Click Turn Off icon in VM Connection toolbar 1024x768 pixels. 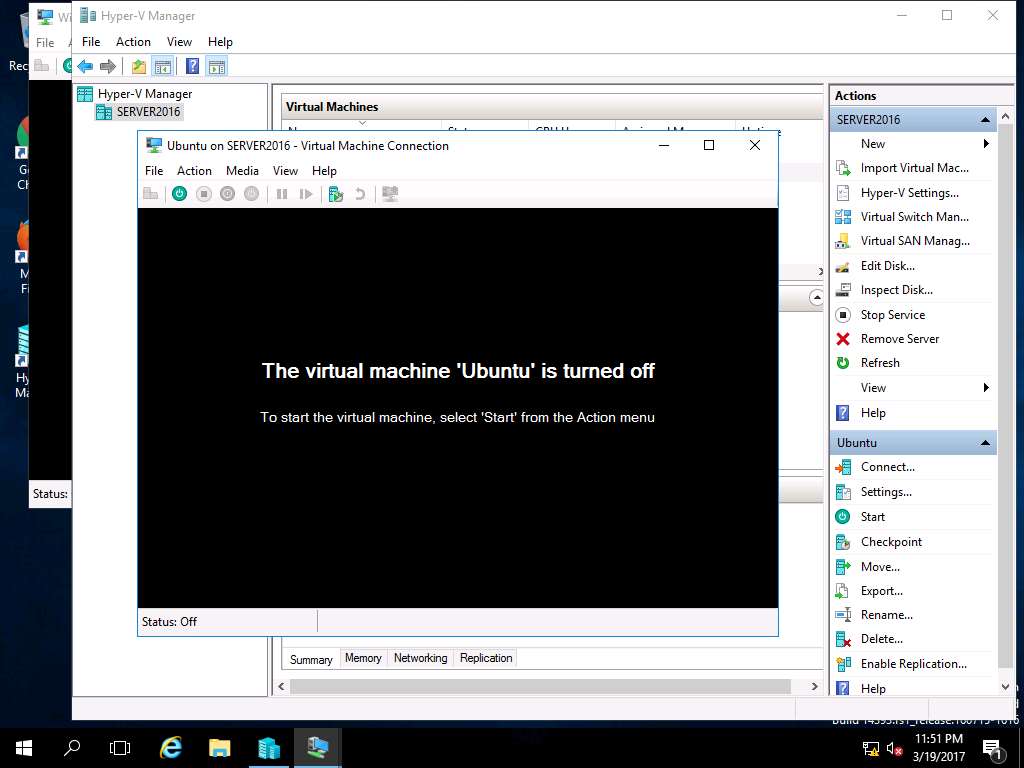click(x=204, y=194)
